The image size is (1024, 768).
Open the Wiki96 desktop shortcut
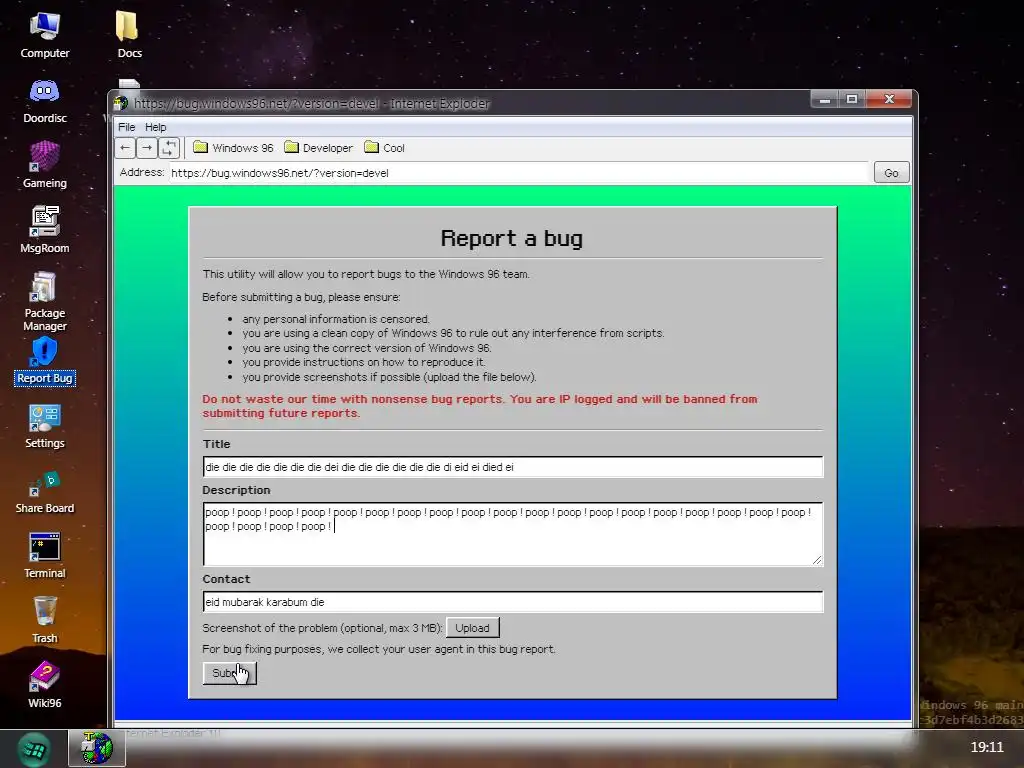coord(44,686)
